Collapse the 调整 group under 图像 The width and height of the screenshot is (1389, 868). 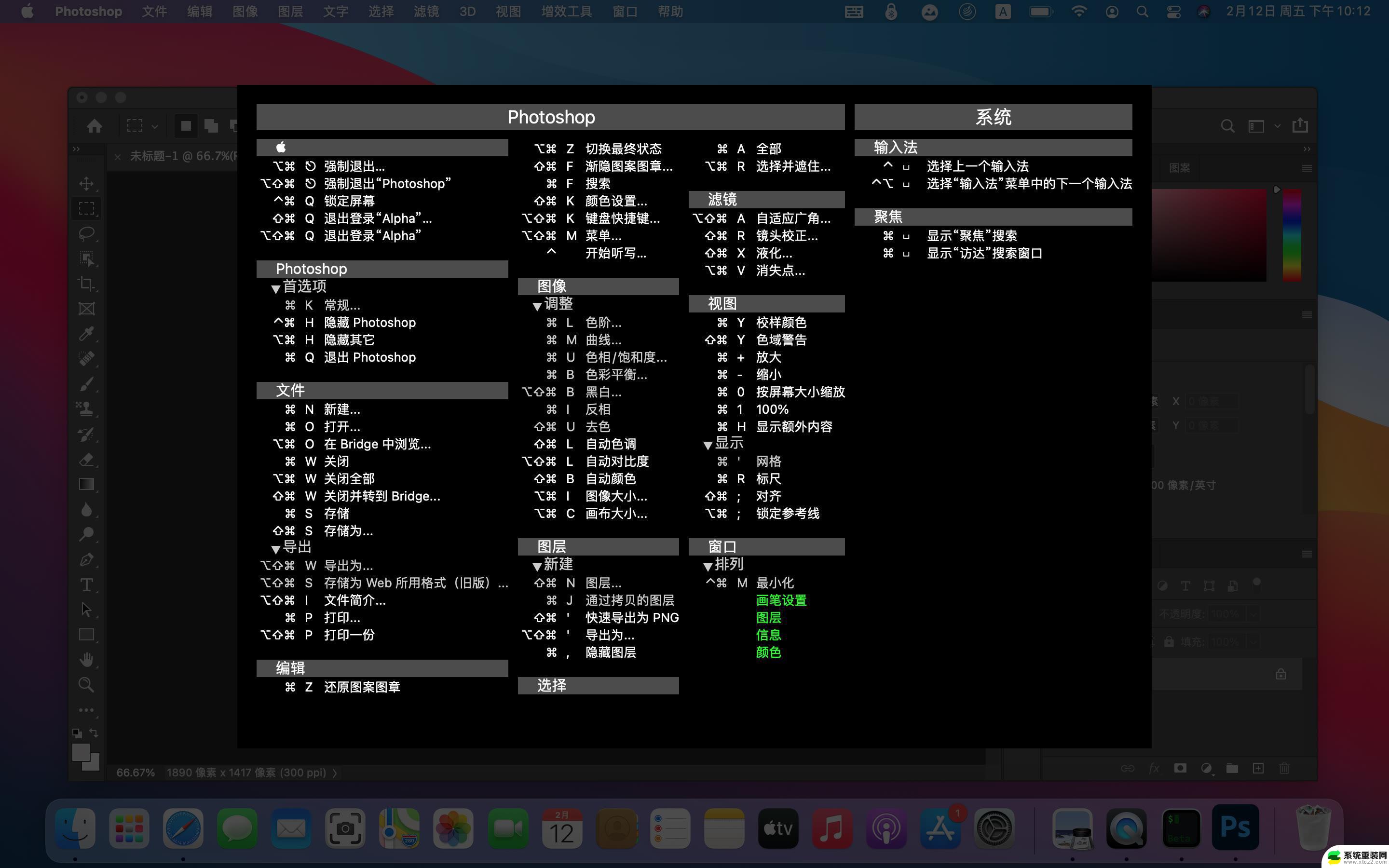point(537,307)
